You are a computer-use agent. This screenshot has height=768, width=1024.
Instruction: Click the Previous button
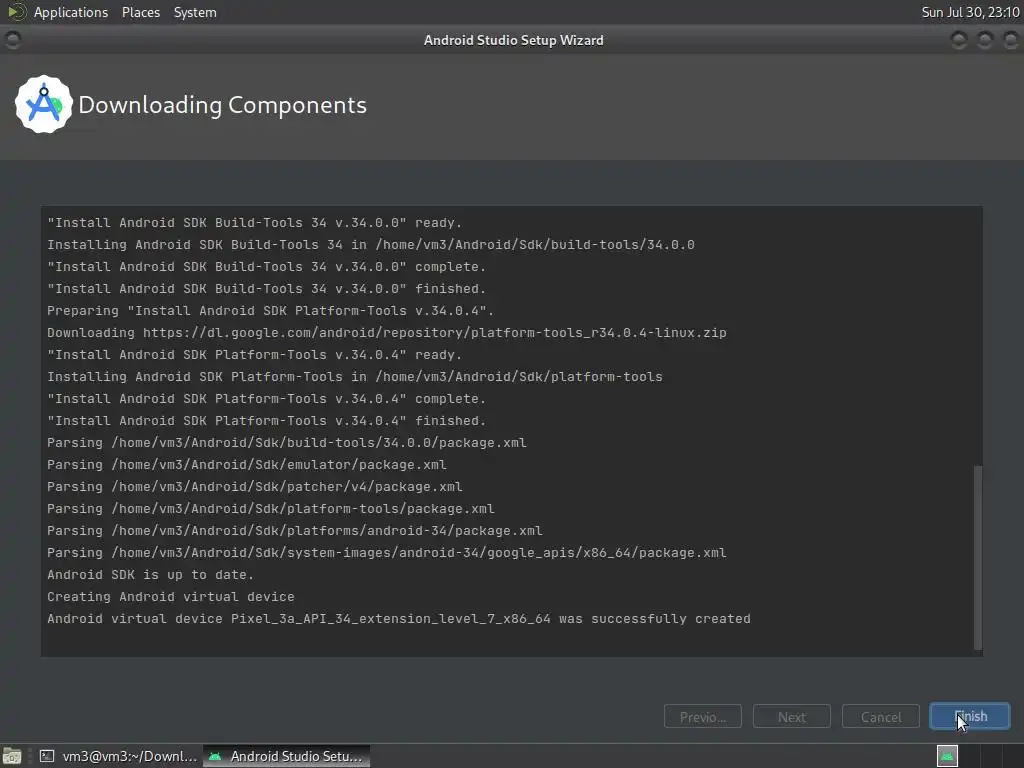click(x=703, y=716)
